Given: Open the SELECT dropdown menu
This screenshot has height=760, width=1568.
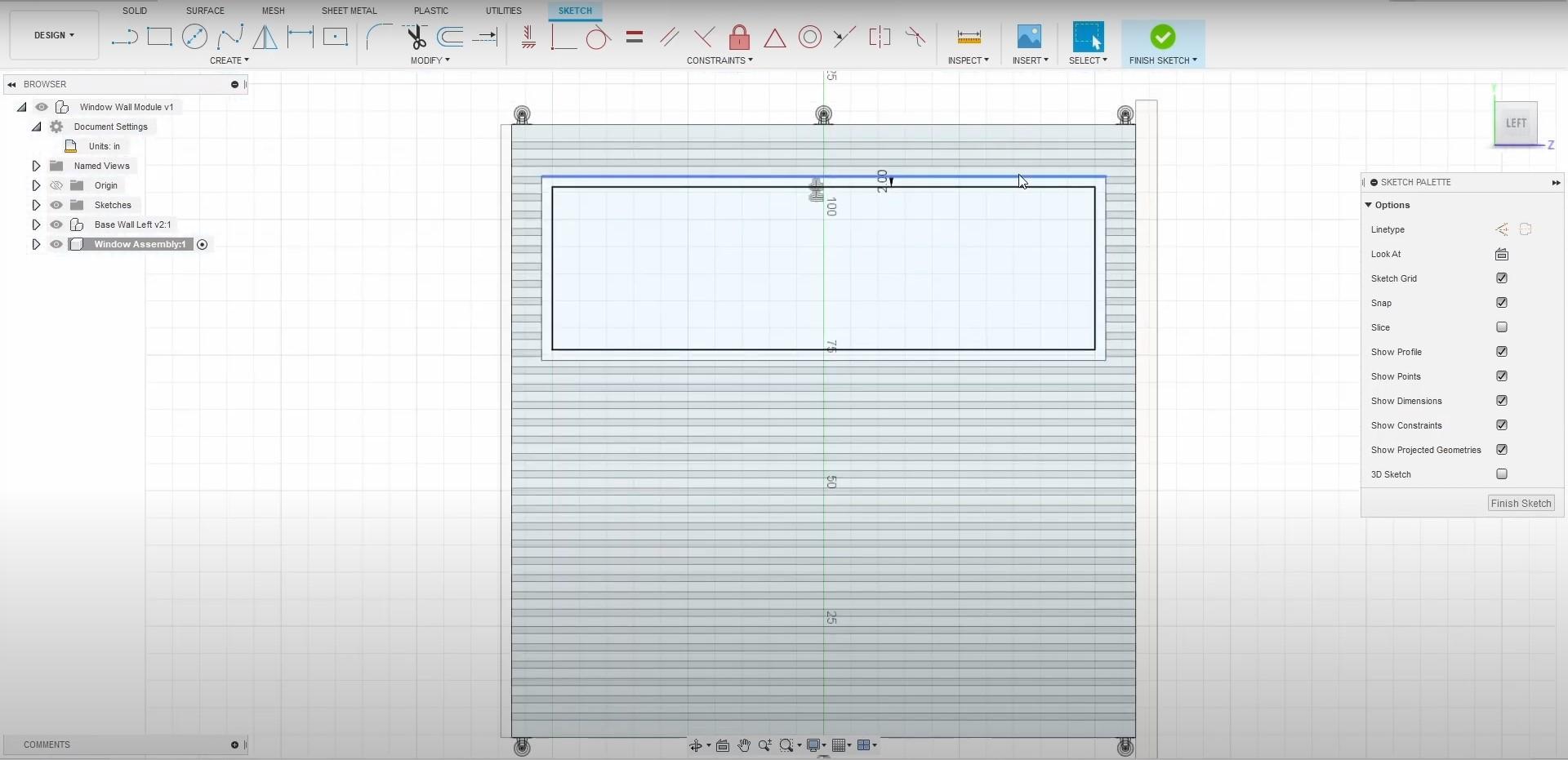Looking at the screenshot, I should [1088, 60].
